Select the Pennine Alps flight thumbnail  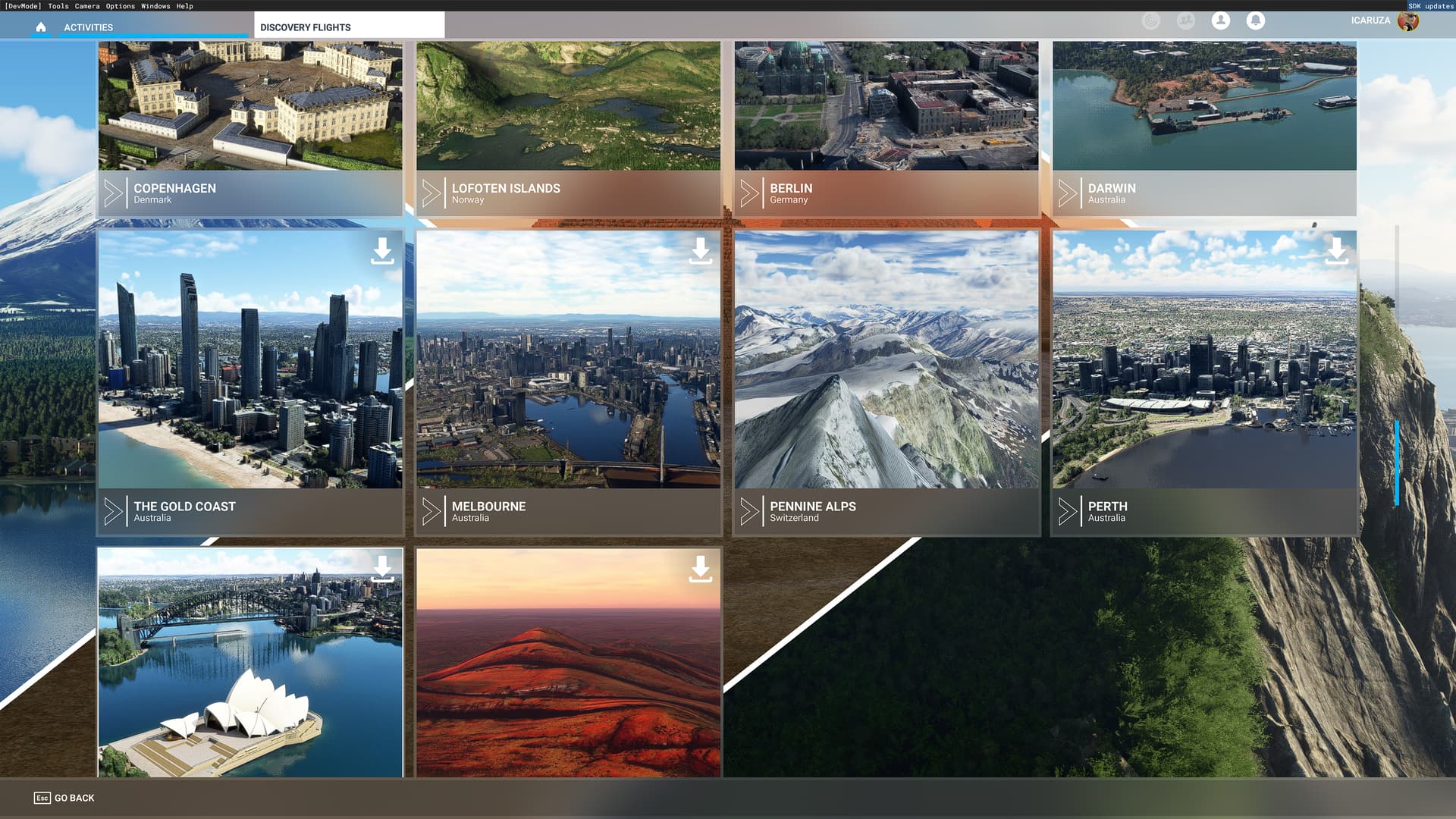(x=886, y=360)
